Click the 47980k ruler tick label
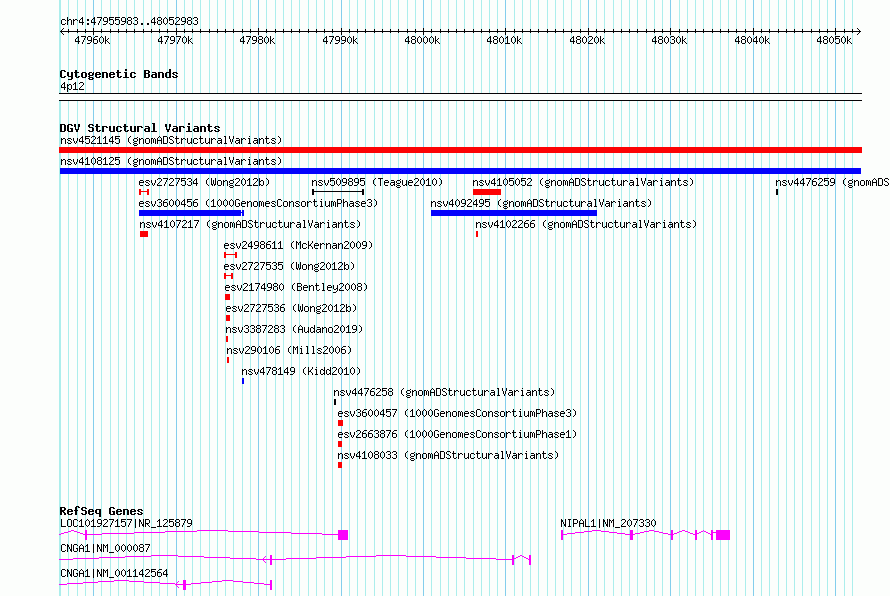The width and height of the screenshot is (890, 596). pos(257,40)
